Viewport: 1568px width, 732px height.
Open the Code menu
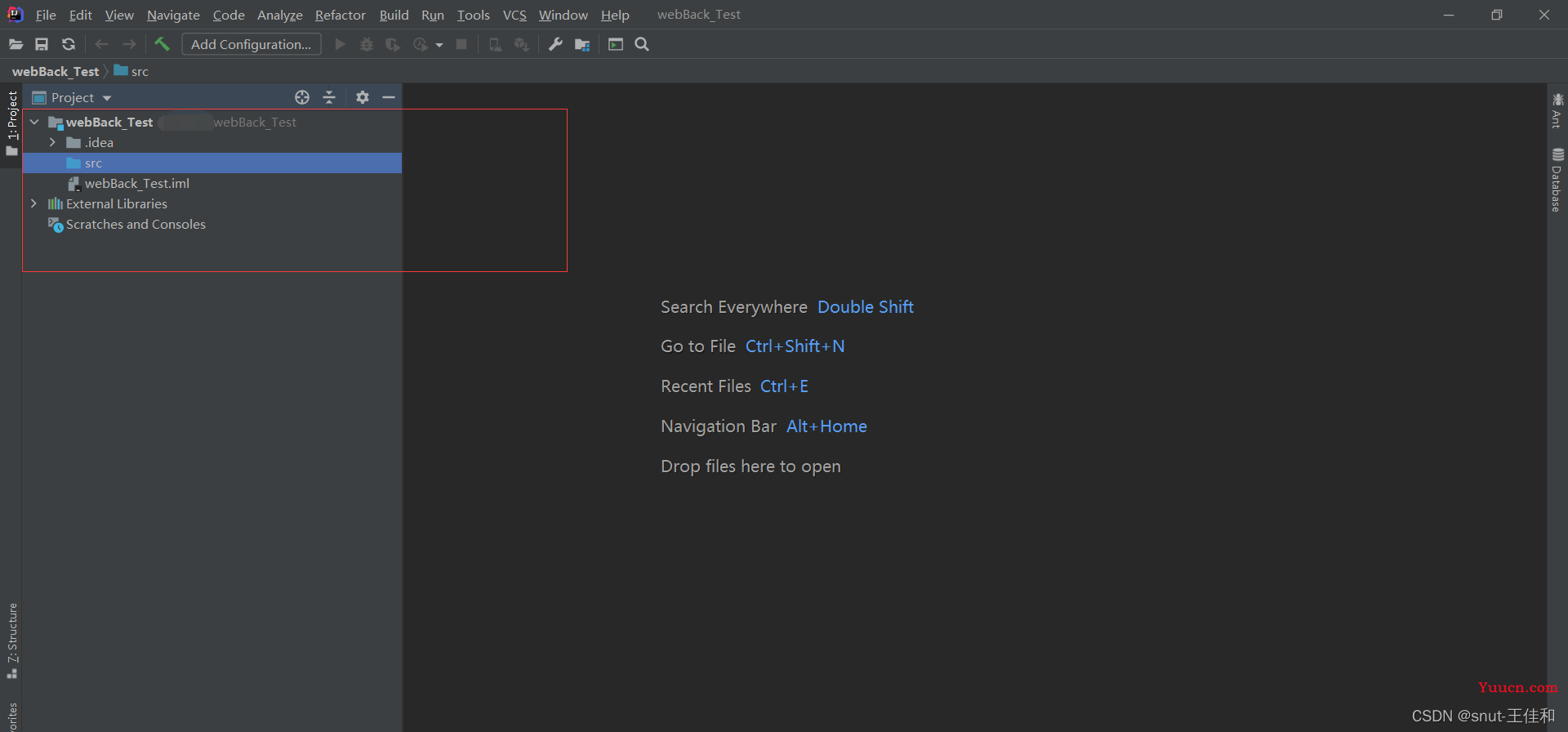click(x=229, y=15)
